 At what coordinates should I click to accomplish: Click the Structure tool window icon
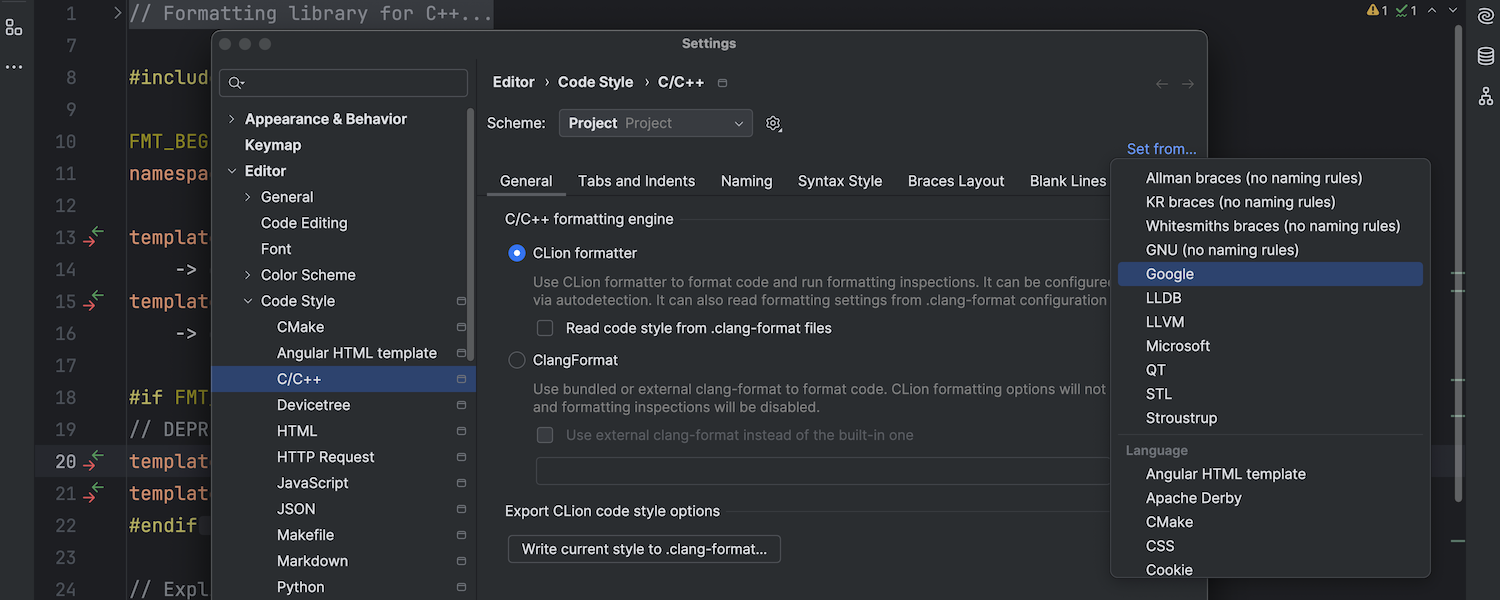(14, 27)
